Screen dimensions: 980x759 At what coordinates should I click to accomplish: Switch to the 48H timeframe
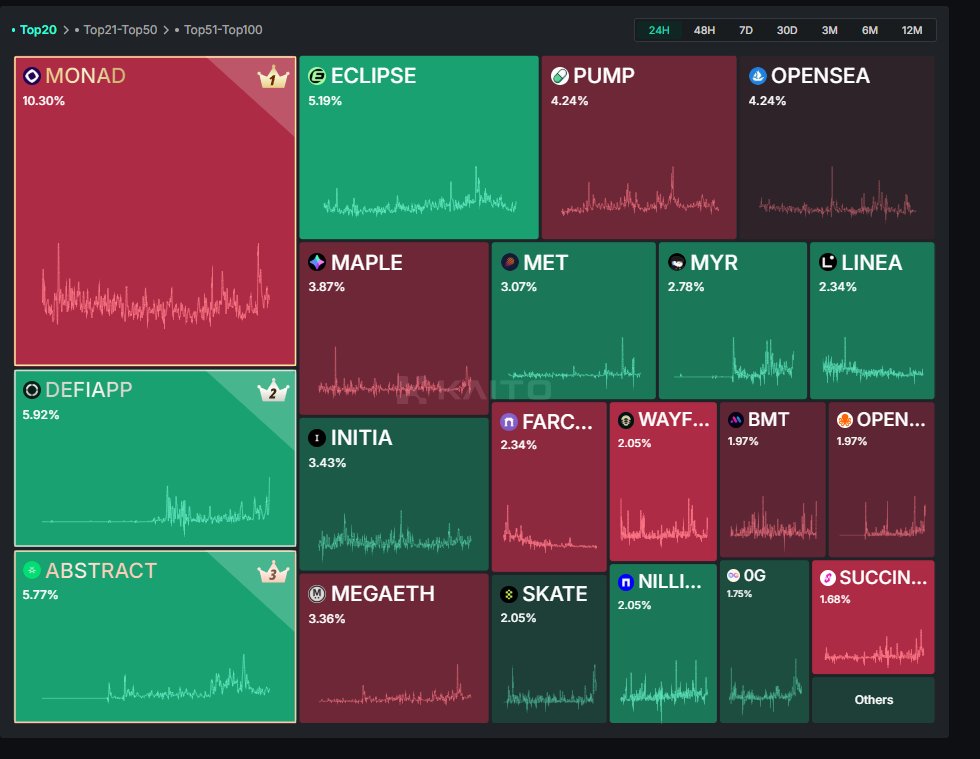pyautogui.click(x=704, y=30)
